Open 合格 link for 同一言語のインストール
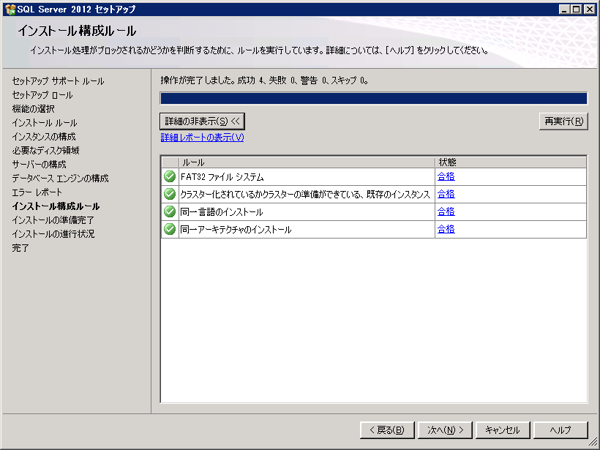 (446, 212)
